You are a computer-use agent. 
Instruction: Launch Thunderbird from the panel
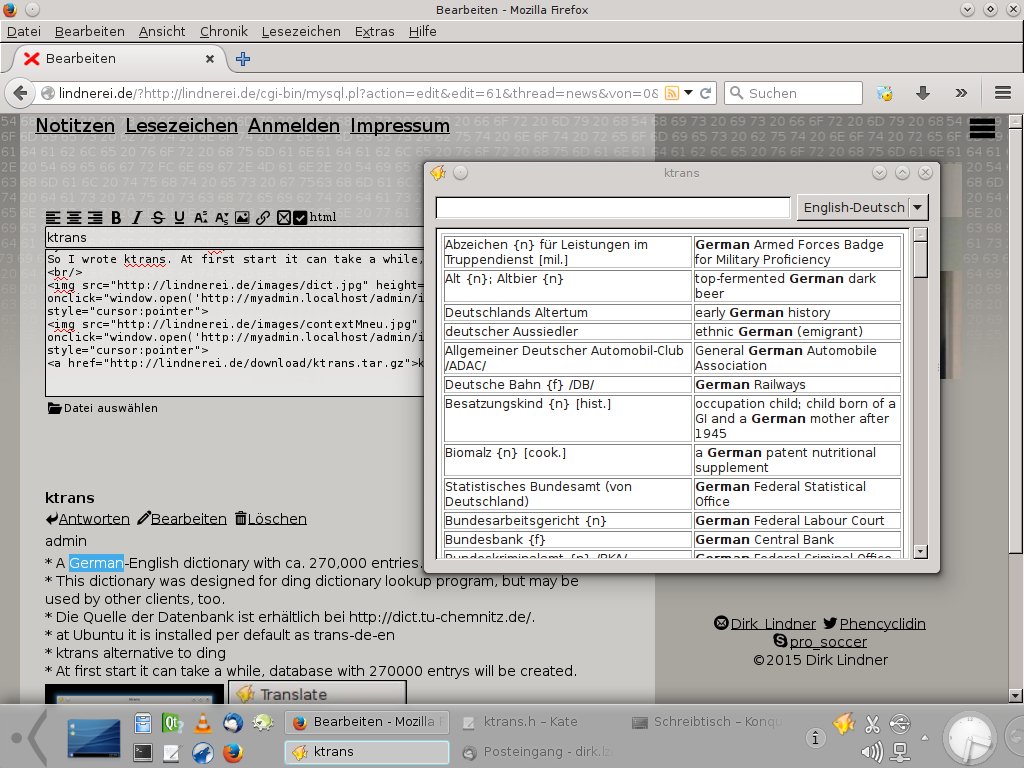[233, 723]
